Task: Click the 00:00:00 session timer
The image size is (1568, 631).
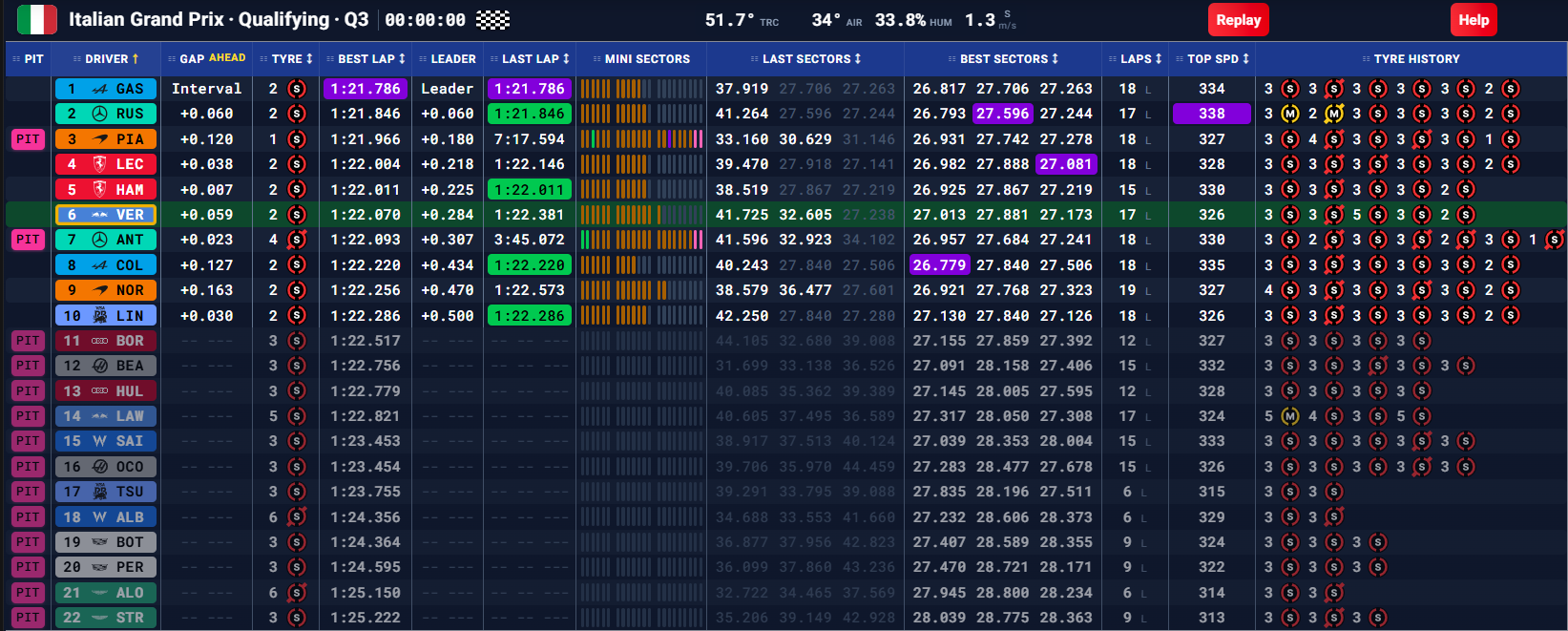Action: pyautogui.click(x=426, y=20)
